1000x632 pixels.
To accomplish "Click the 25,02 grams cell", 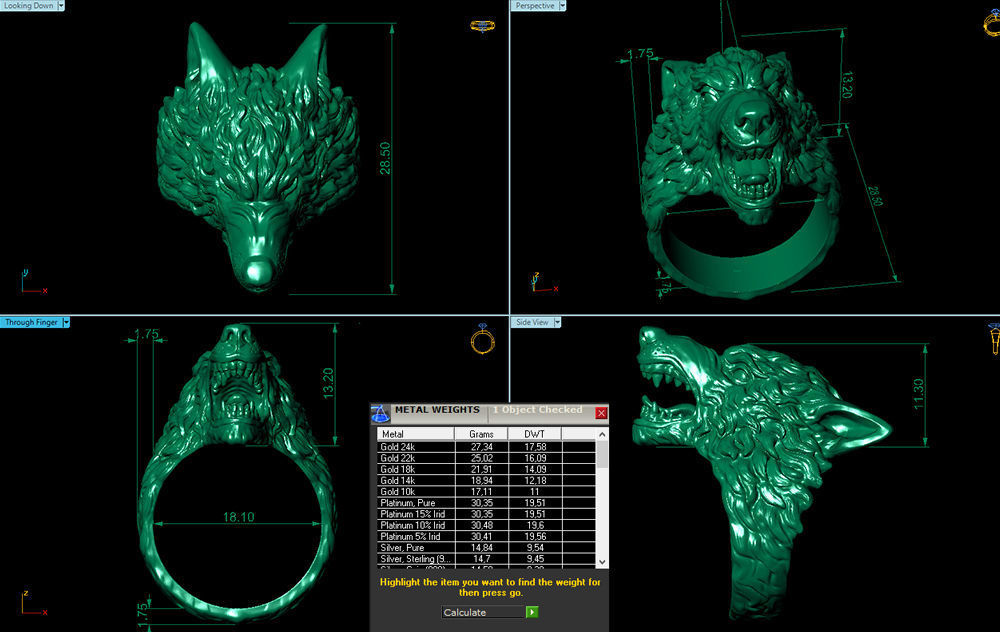I will tap(482, 458).
